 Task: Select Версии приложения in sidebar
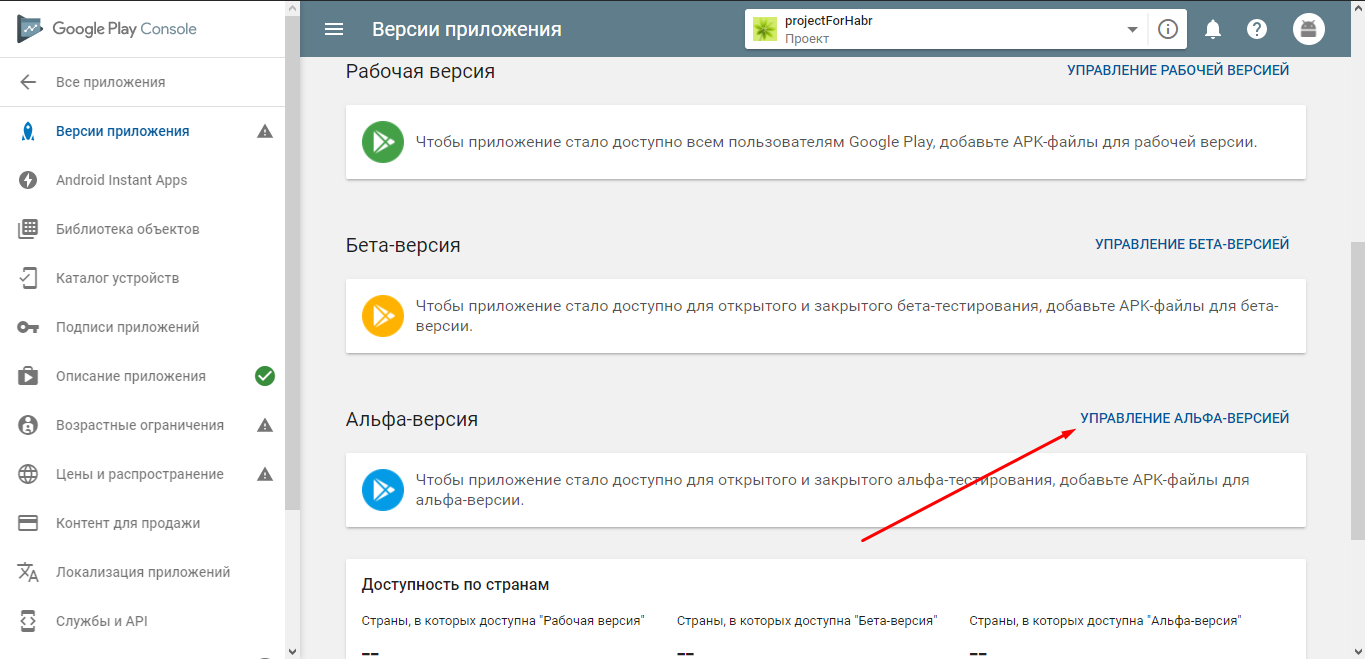[x=123, y=131]
